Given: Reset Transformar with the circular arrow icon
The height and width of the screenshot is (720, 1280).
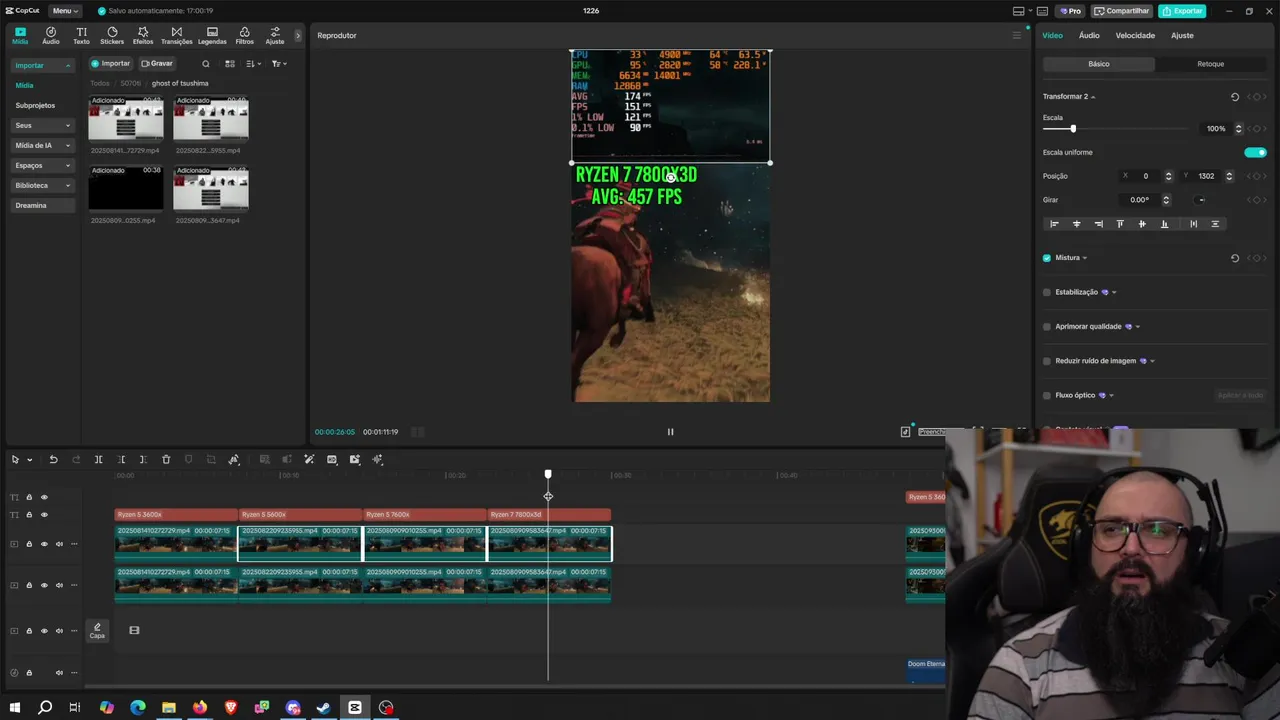Looking at the screenshot, I should 1235,97.
